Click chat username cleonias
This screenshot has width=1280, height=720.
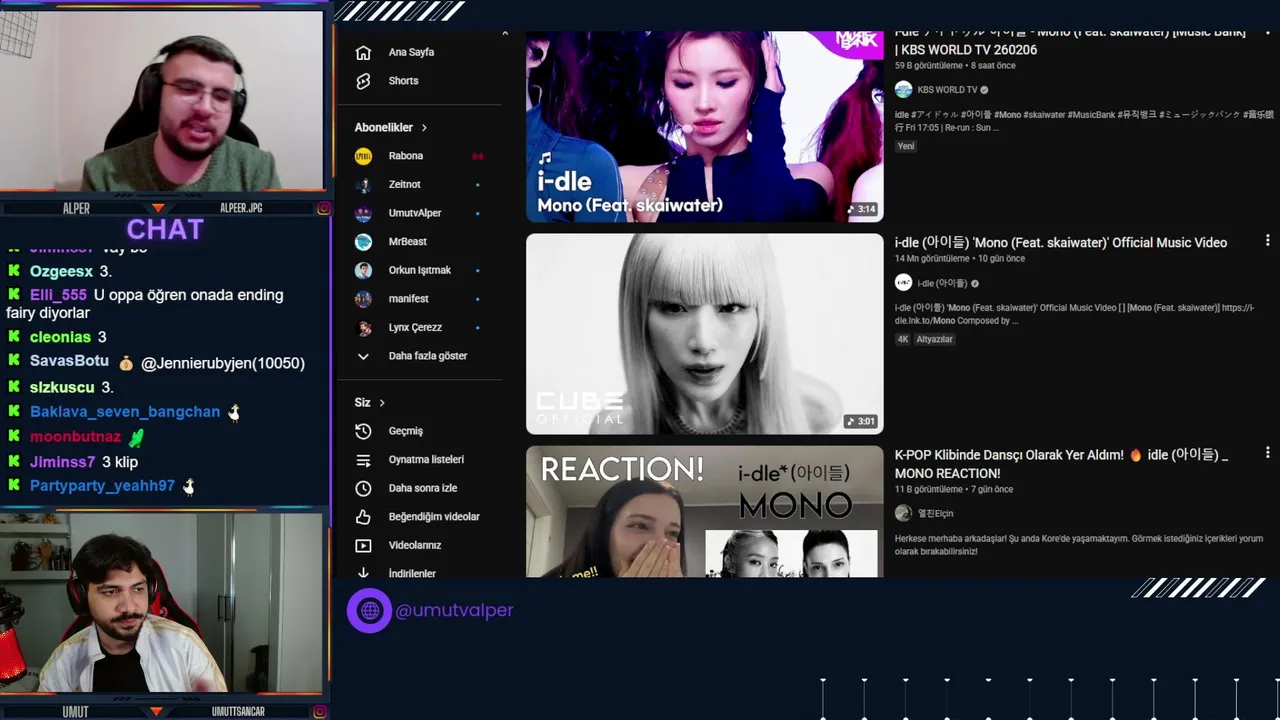[x=60, y=337]
